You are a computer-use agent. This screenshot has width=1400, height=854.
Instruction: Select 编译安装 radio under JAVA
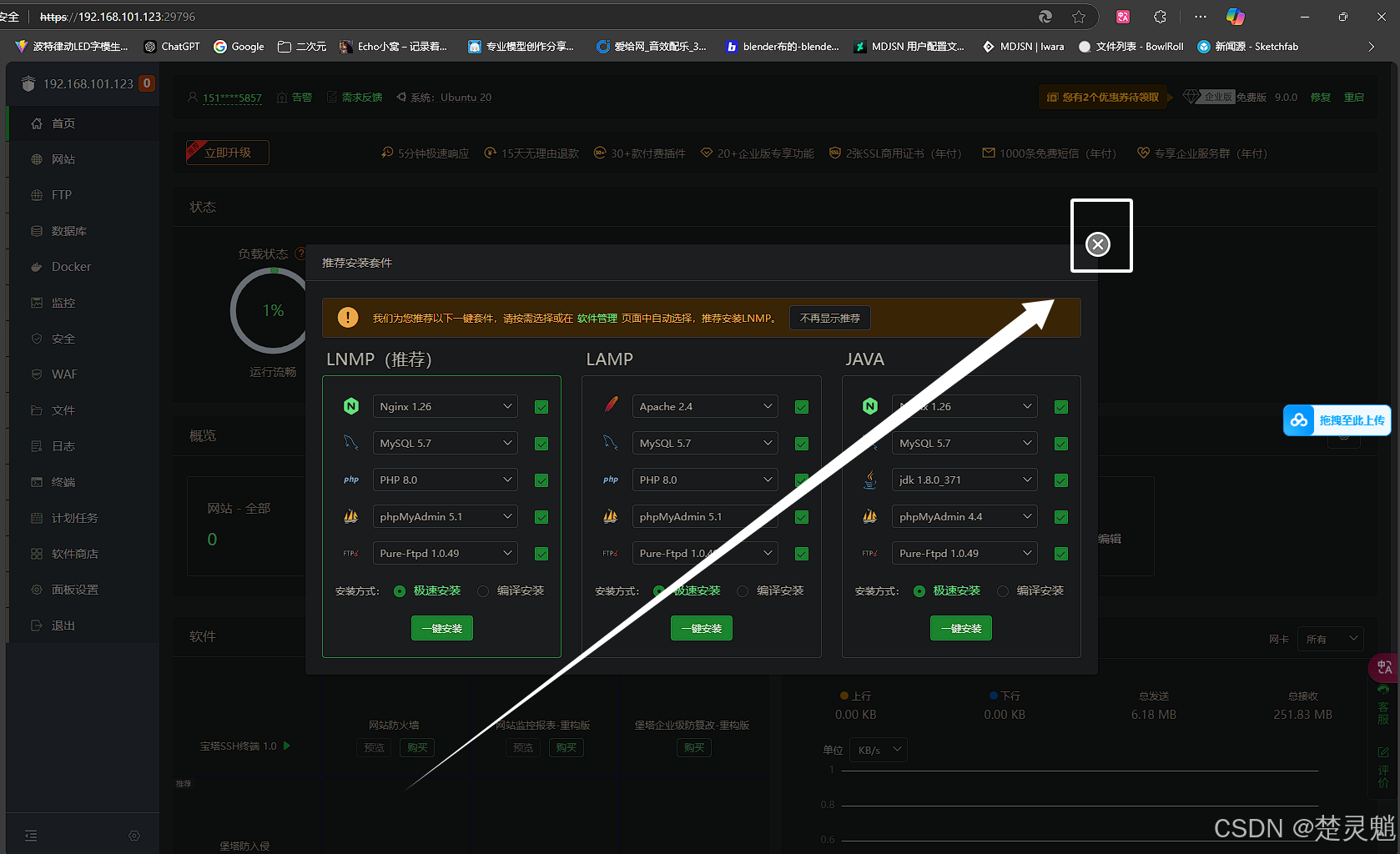point(1003,591)
